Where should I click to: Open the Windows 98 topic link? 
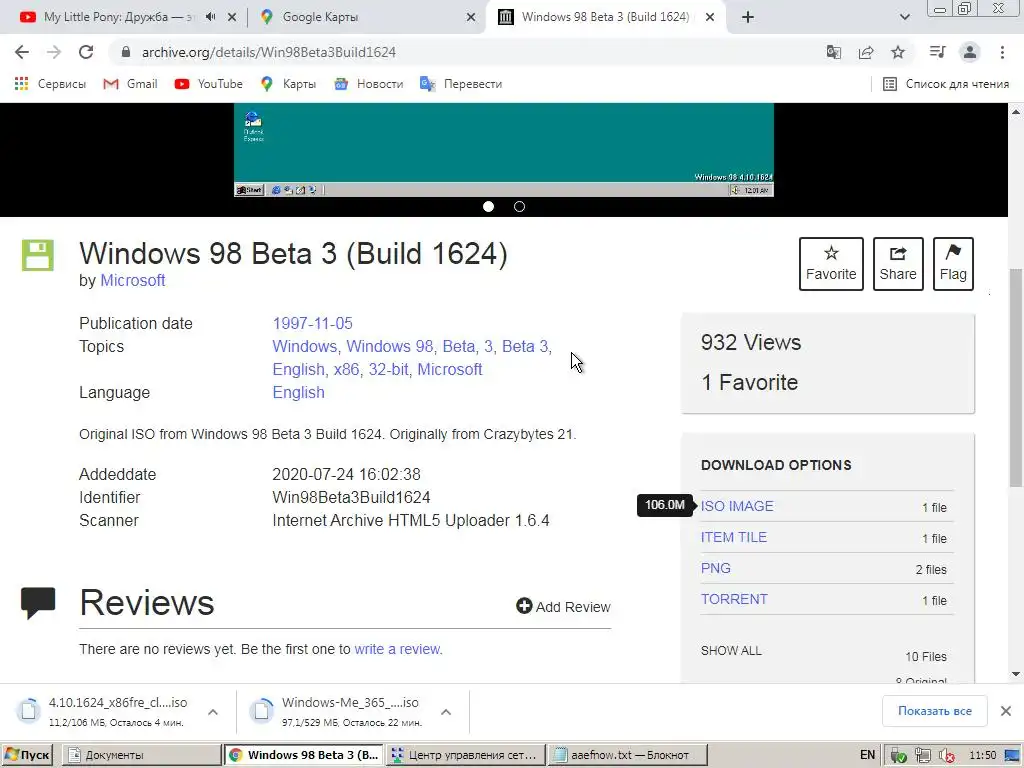click(389, 346)
